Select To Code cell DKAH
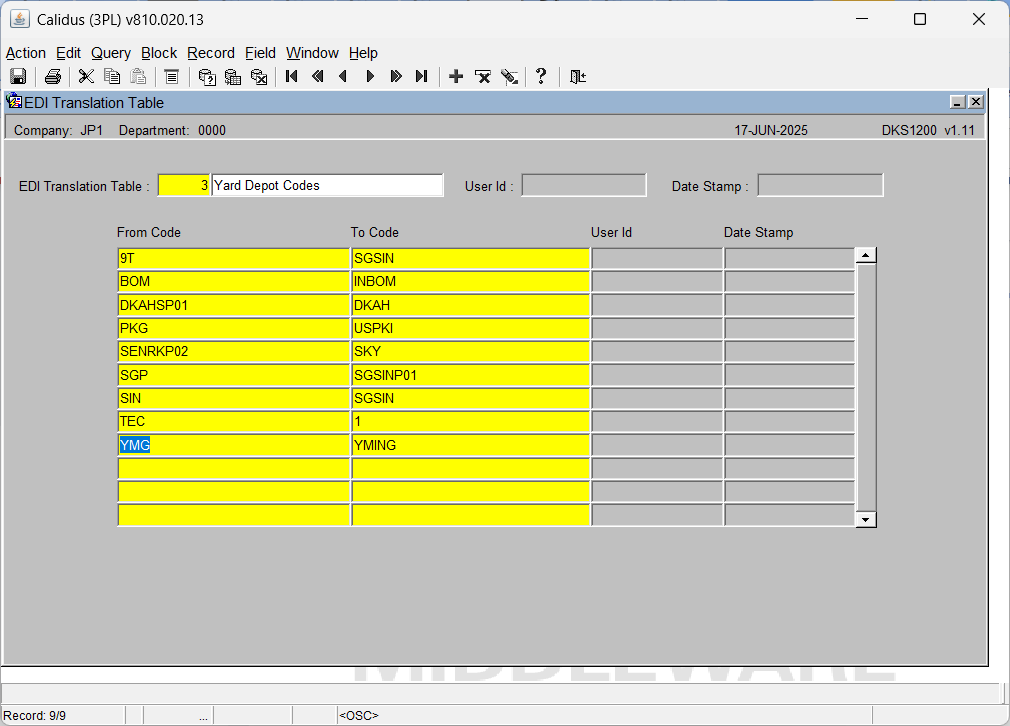This screenshot has width=1010, height=726. click(471, 305)
